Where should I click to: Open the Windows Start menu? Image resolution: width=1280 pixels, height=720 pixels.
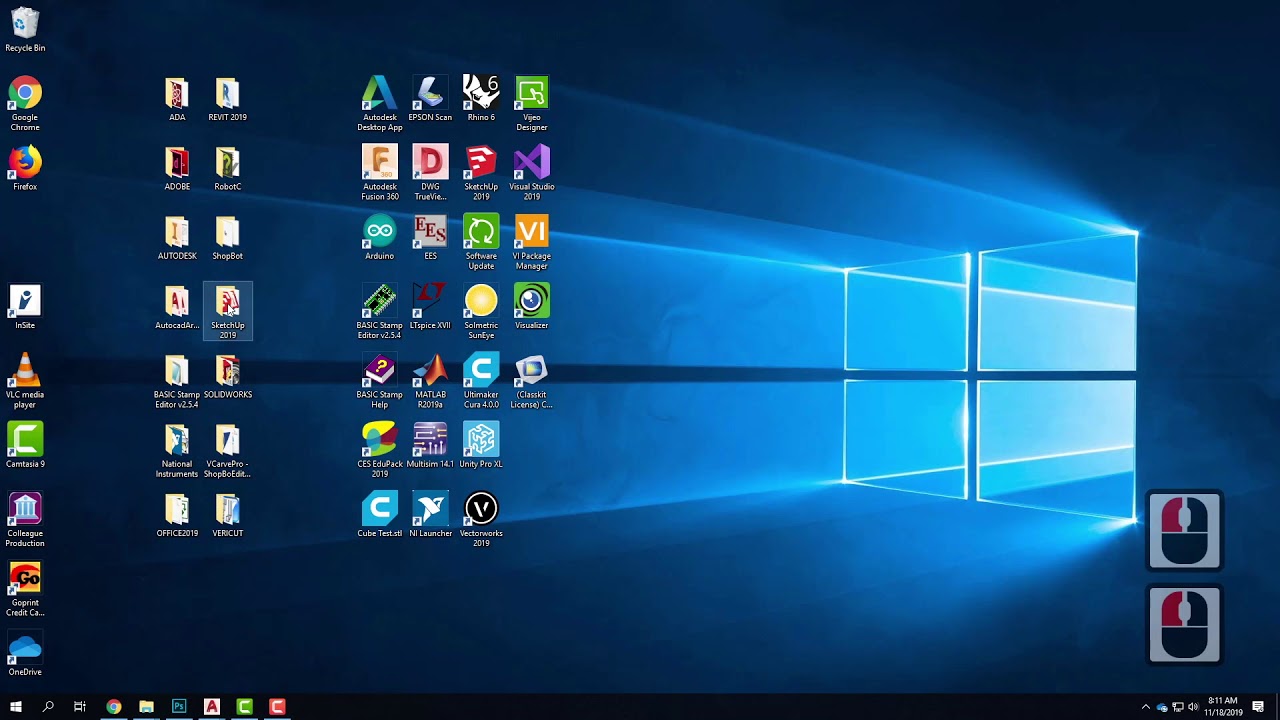tap(15, 707)
